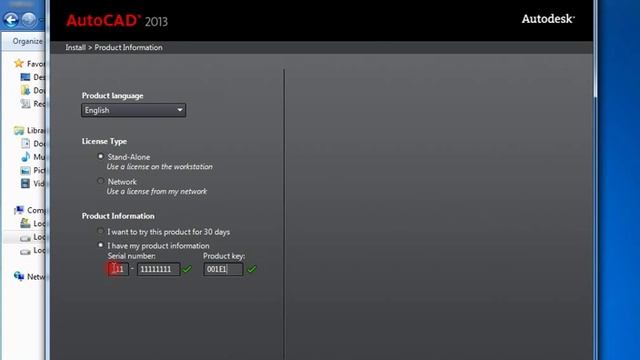Viewport: 640px width, 360px height.
Task: Click the AutoCAD 2013 logo
Action: click(117, 21)
